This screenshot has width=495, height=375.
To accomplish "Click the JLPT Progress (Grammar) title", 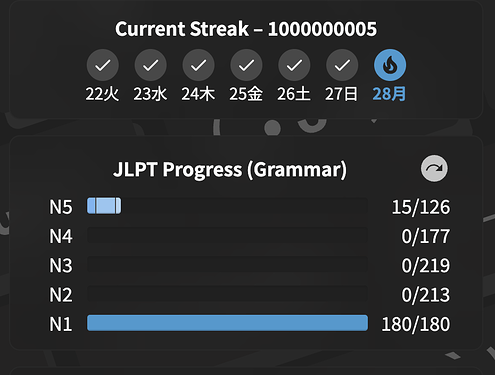I will (230, 169).
